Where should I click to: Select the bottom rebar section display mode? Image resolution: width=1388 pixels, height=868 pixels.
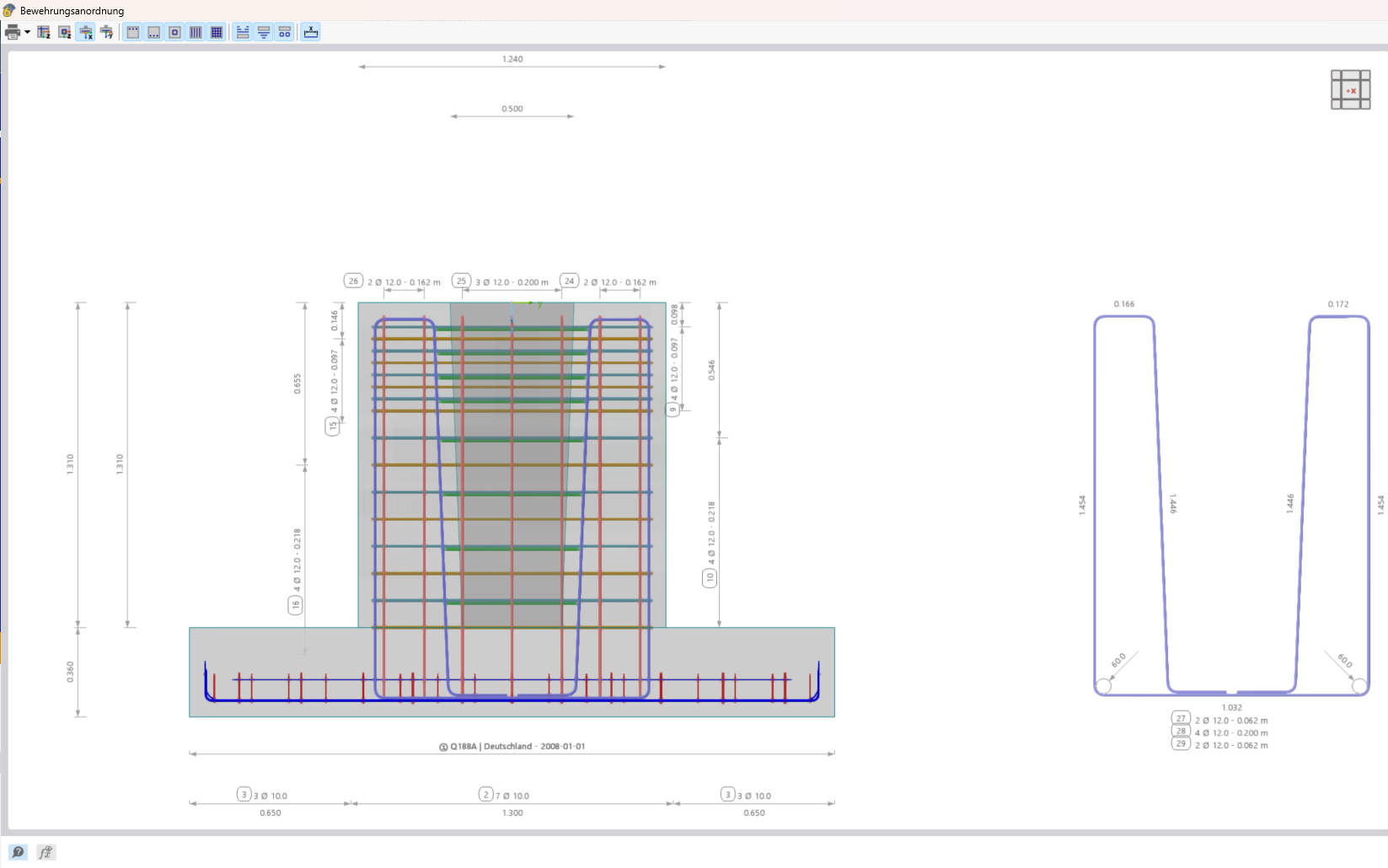coord(153,32)
